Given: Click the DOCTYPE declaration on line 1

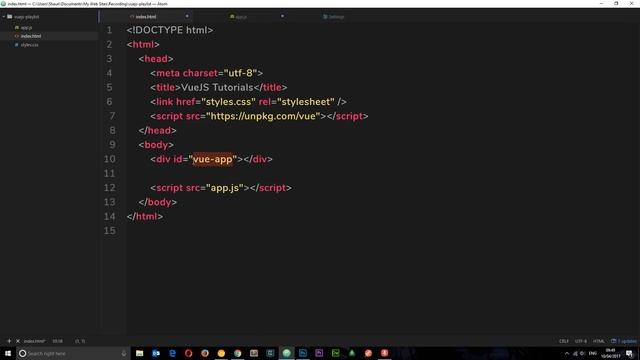Looking at the screenshot, I should 170,30.
